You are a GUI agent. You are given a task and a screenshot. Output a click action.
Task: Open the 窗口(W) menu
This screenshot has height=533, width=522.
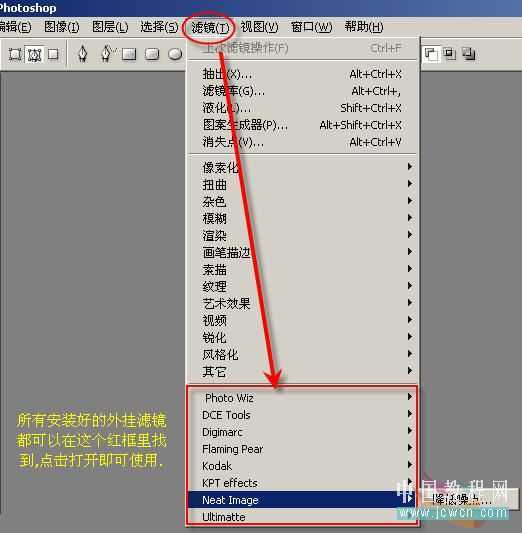(x=311, y=27)
